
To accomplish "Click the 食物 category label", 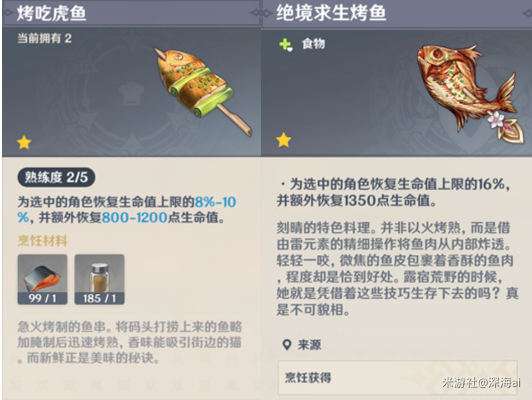I will (314, 44).
